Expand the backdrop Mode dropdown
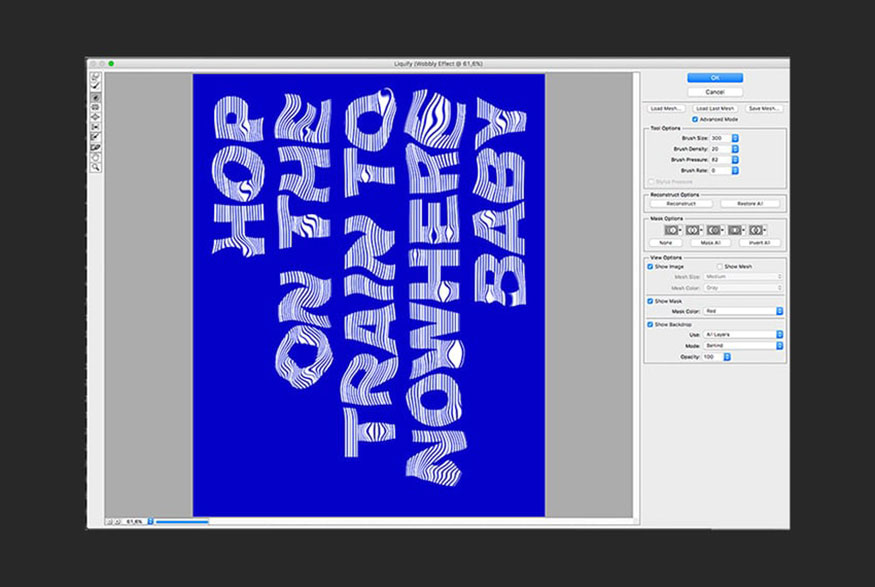 [743, 345]
